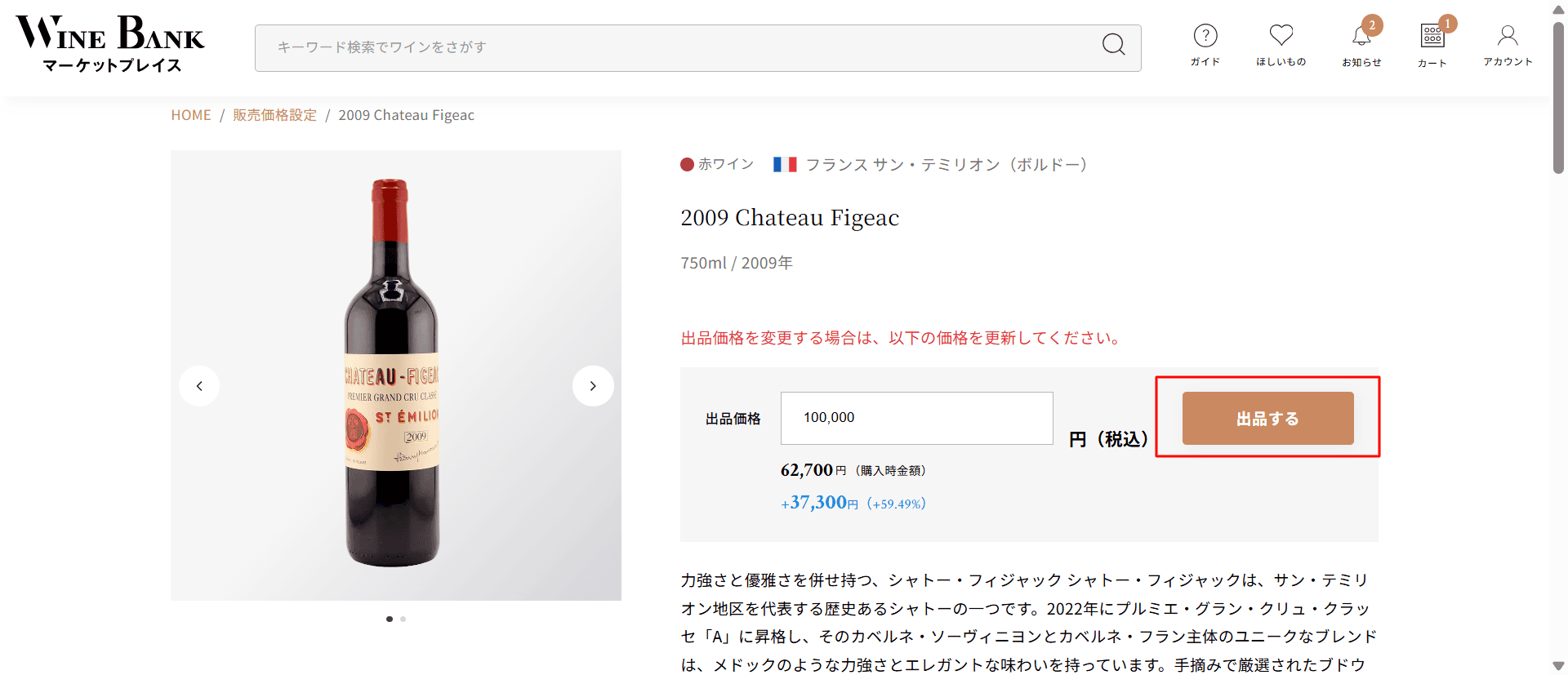
Task: Click the French flag icon
Action: [785, 164]
